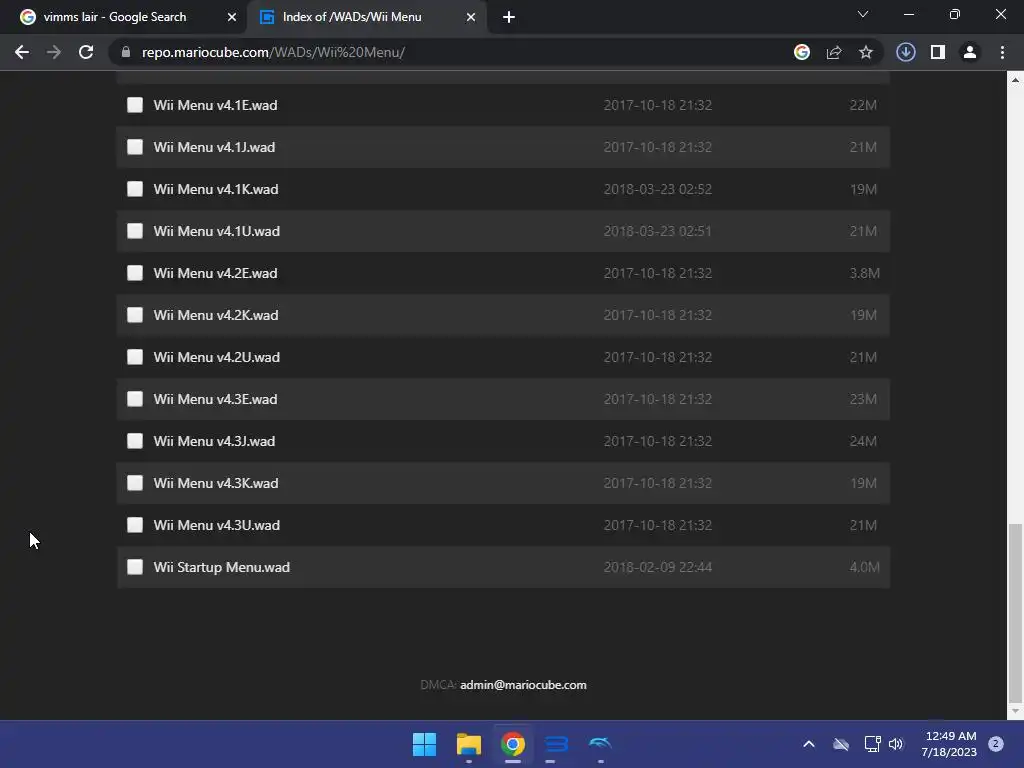The image size is (1024, 768).
Task: Download Wii Menu v4.1J.wad
Action: [x=214, y=147]
